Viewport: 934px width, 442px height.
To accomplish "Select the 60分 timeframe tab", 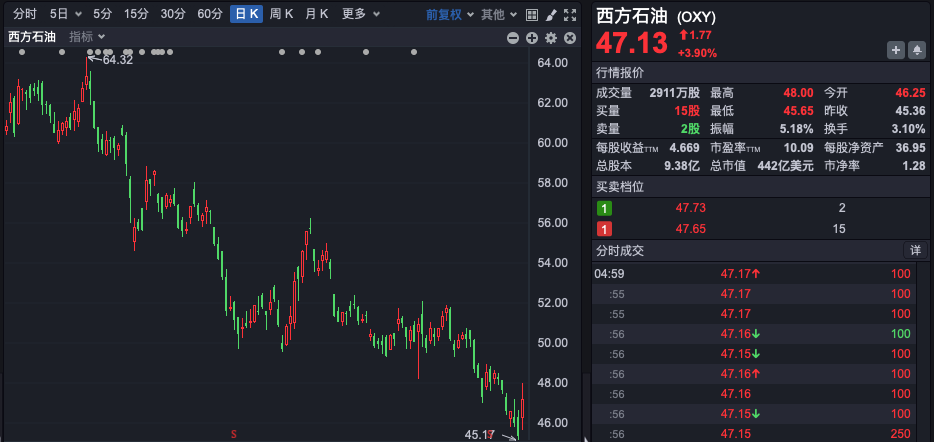I will (210, 14).
